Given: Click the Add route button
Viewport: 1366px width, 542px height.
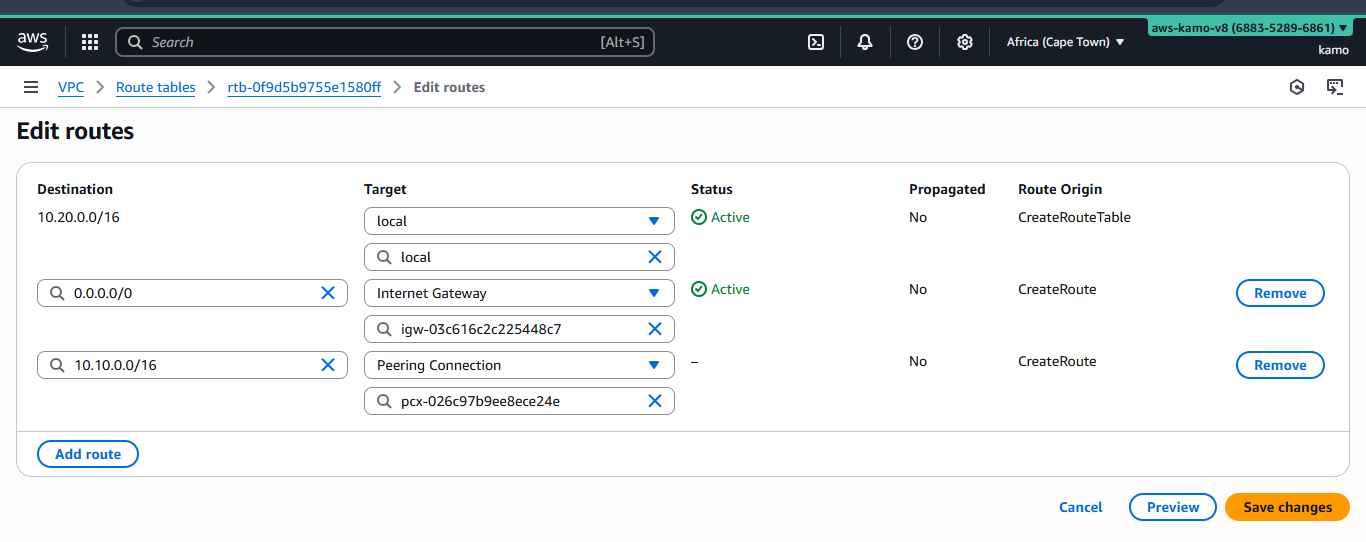Looking at the screenshot, I should (x=88, y=454).
